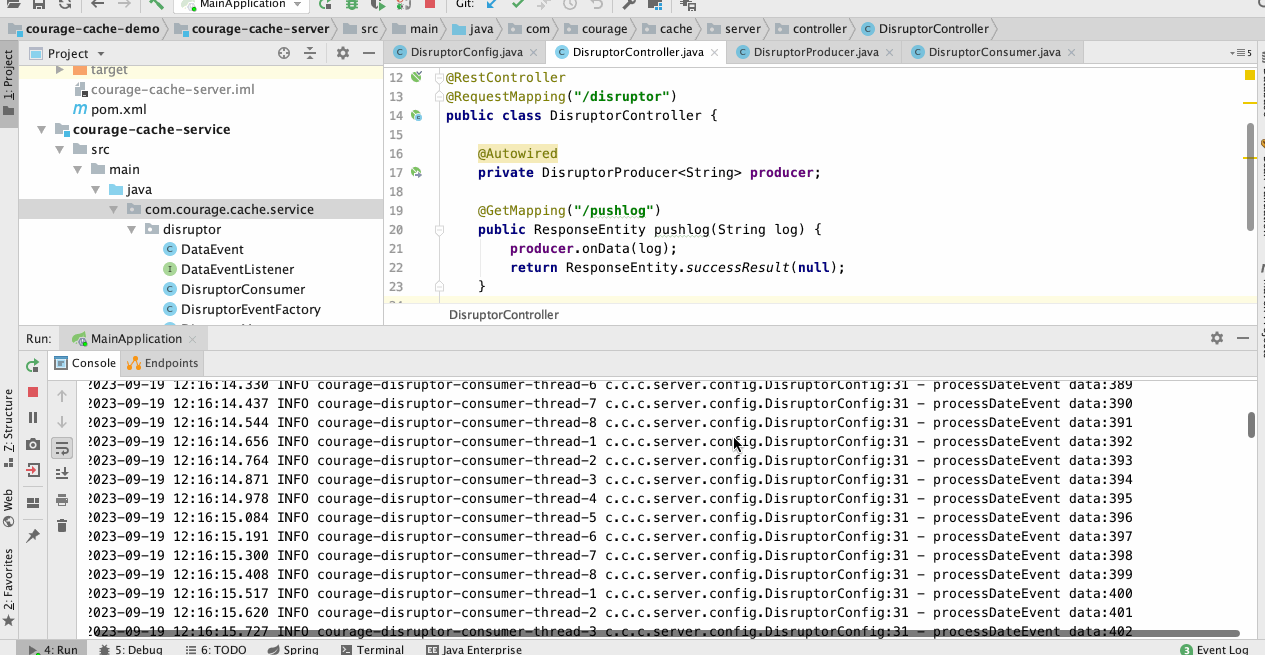Switch to DisruptorProducer.java tab

coord(814,52)
